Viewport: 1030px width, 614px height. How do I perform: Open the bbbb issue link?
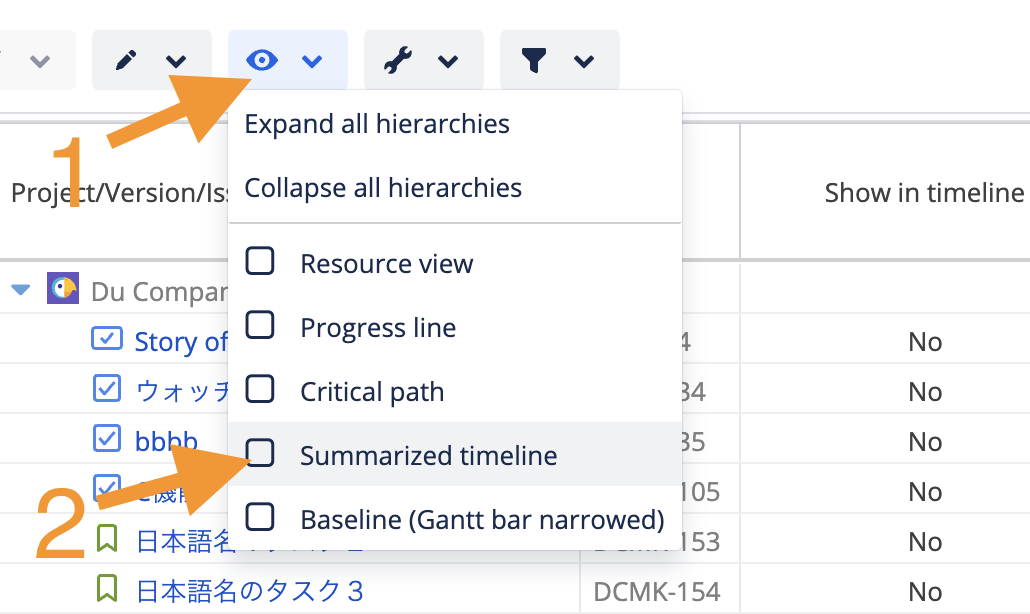(x=166, y=441)
